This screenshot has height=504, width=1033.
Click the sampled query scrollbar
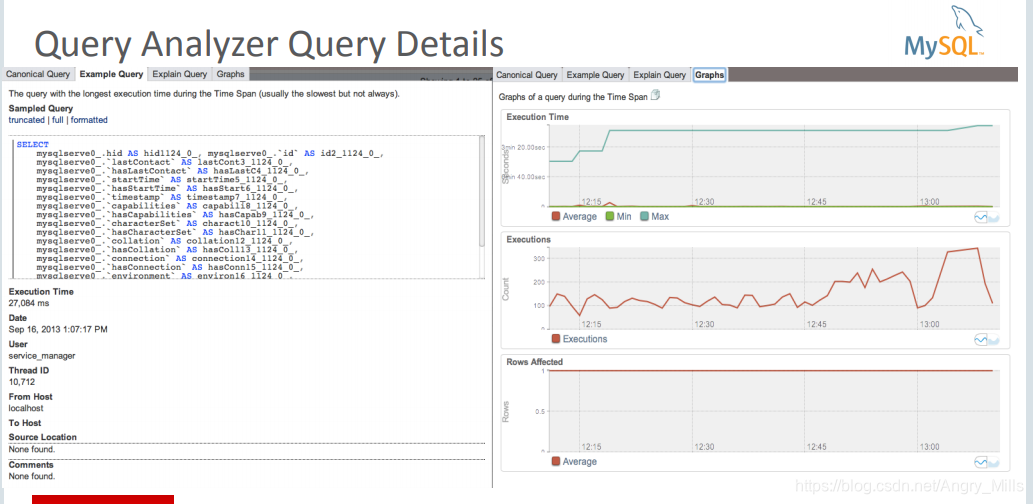pos(482,191)
